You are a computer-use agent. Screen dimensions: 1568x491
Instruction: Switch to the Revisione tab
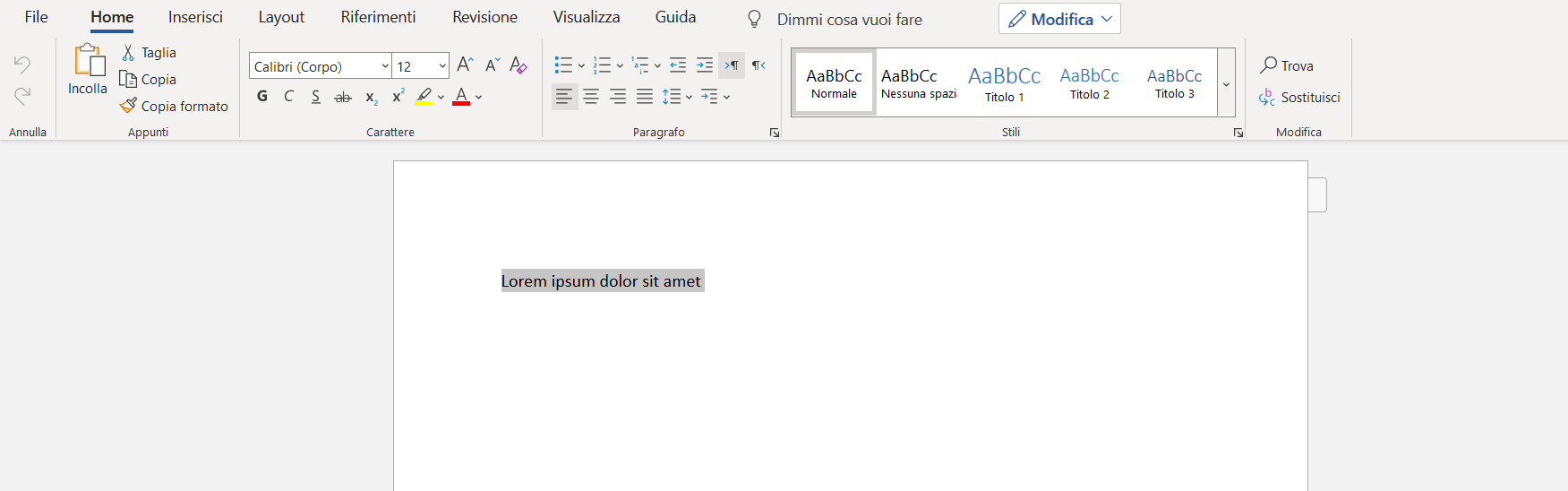coord(484,17)
